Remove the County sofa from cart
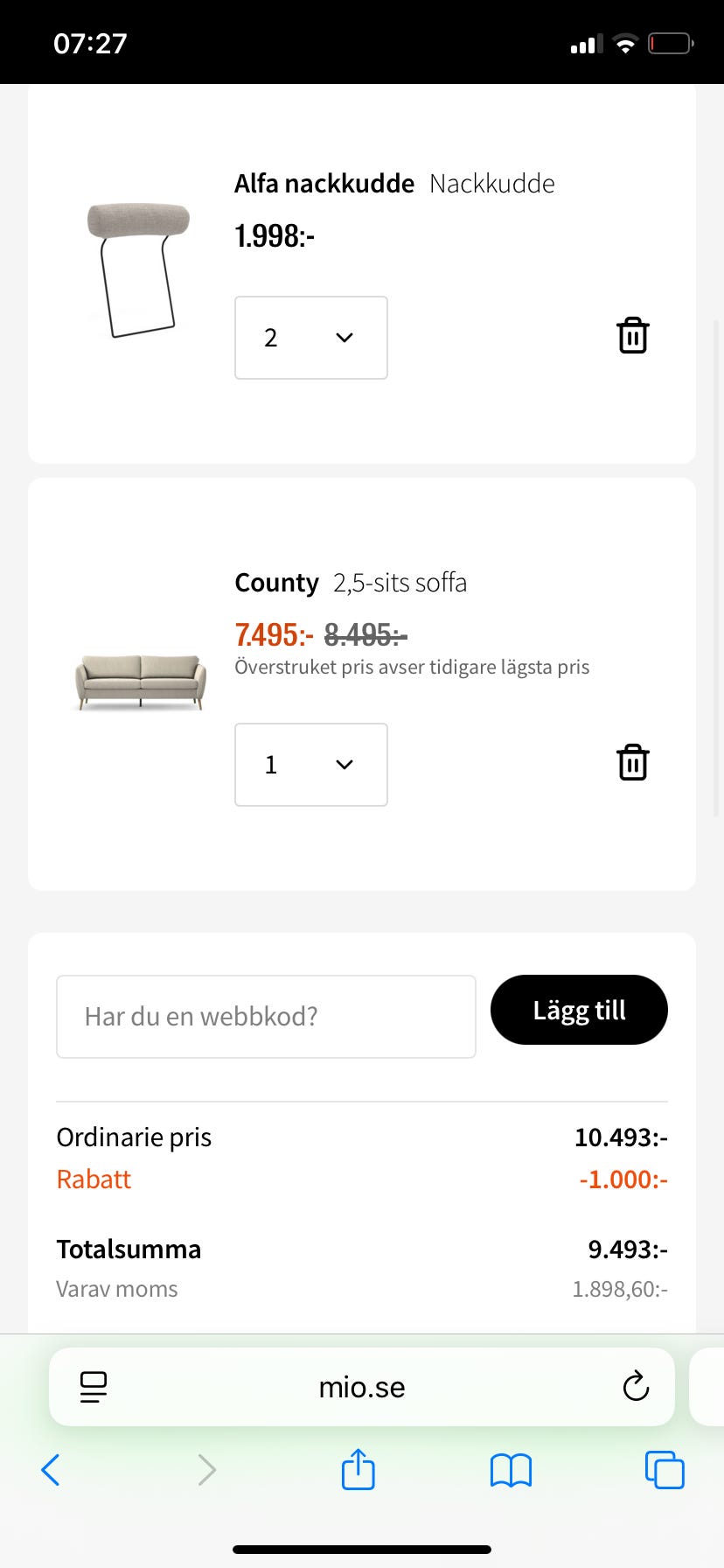The image size is (724, 1568). [632, 763]
